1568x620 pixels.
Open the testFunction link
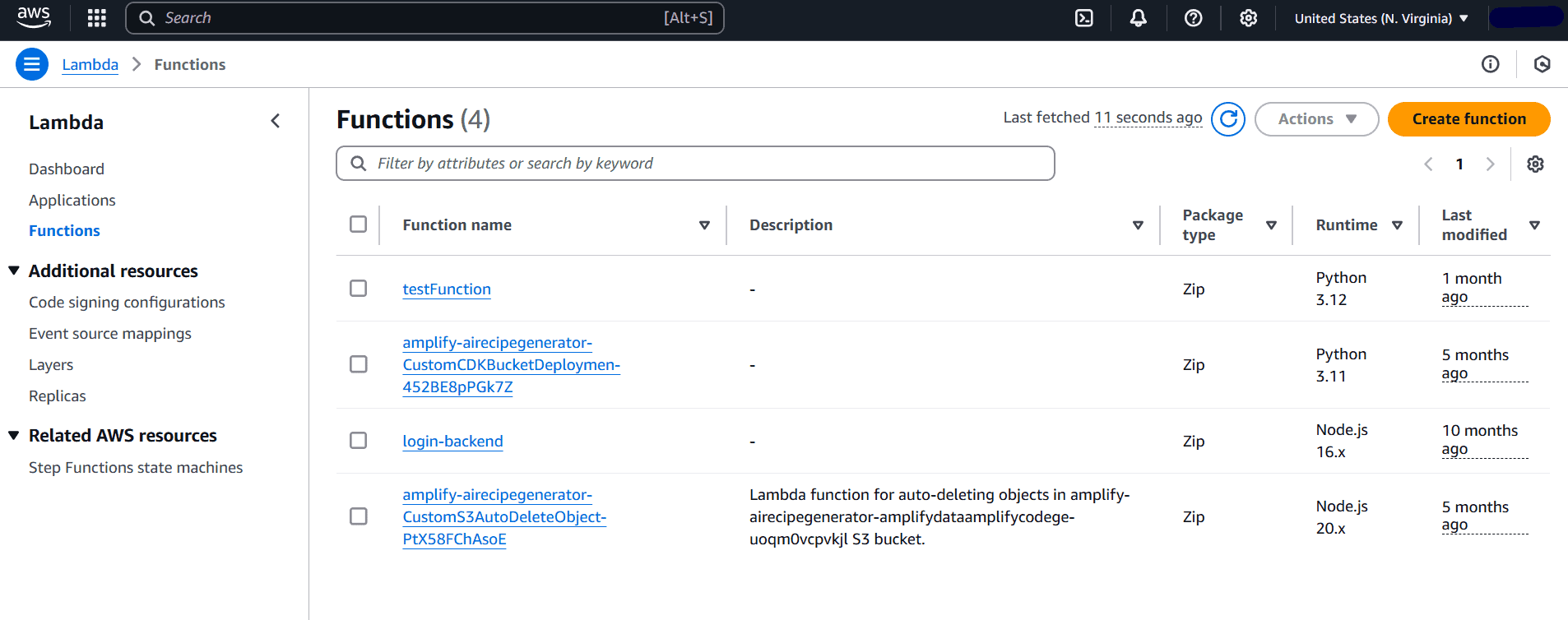pos(447,289)
